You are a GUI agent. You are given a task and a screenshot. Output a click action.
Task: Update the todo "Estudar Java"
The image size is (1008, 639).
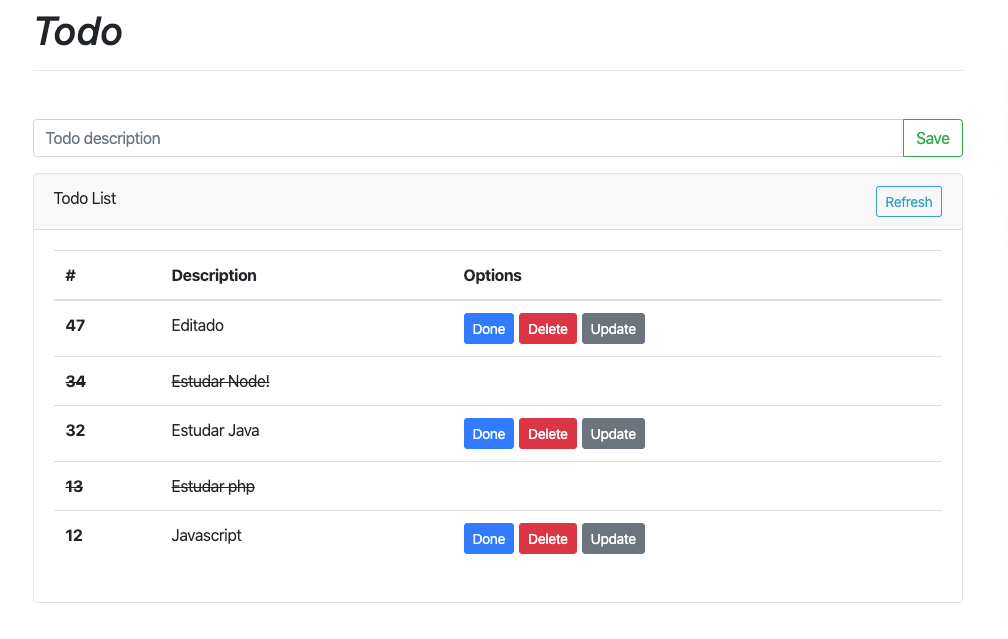[x=613, y=433]
